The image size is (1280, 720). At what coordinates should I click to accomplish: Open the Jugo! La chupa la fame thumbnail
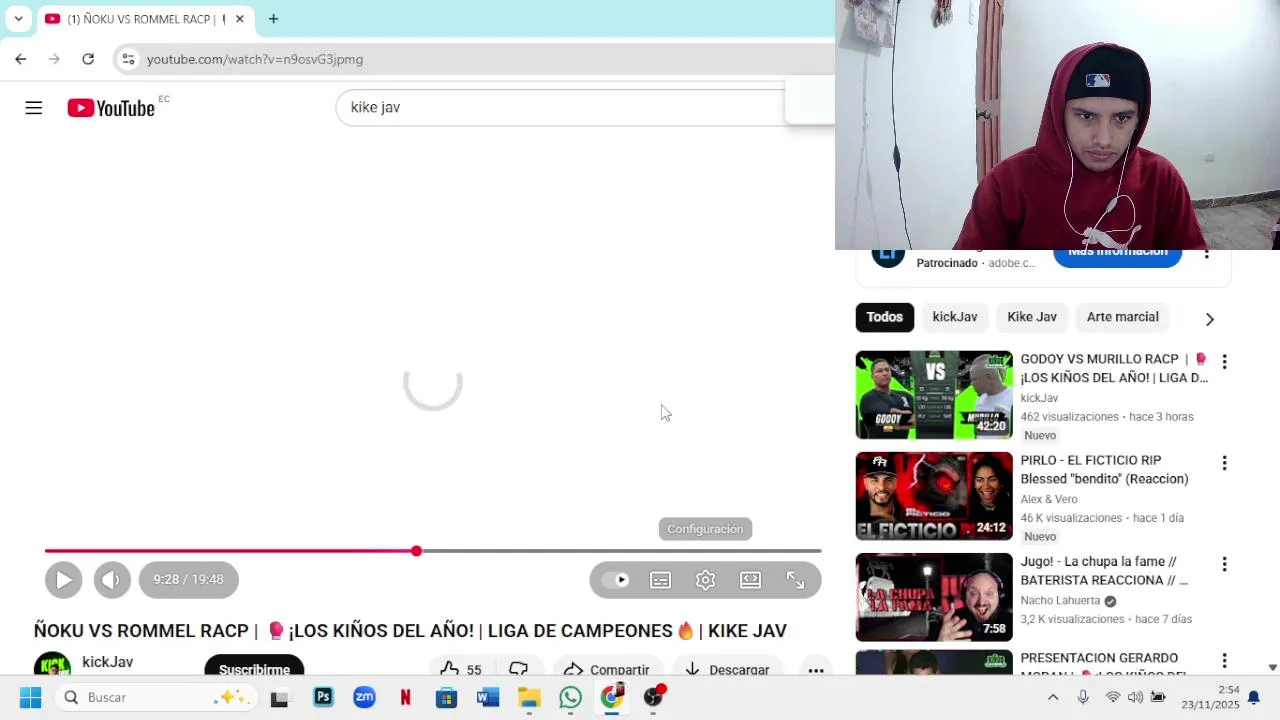[x=934, y=597]
